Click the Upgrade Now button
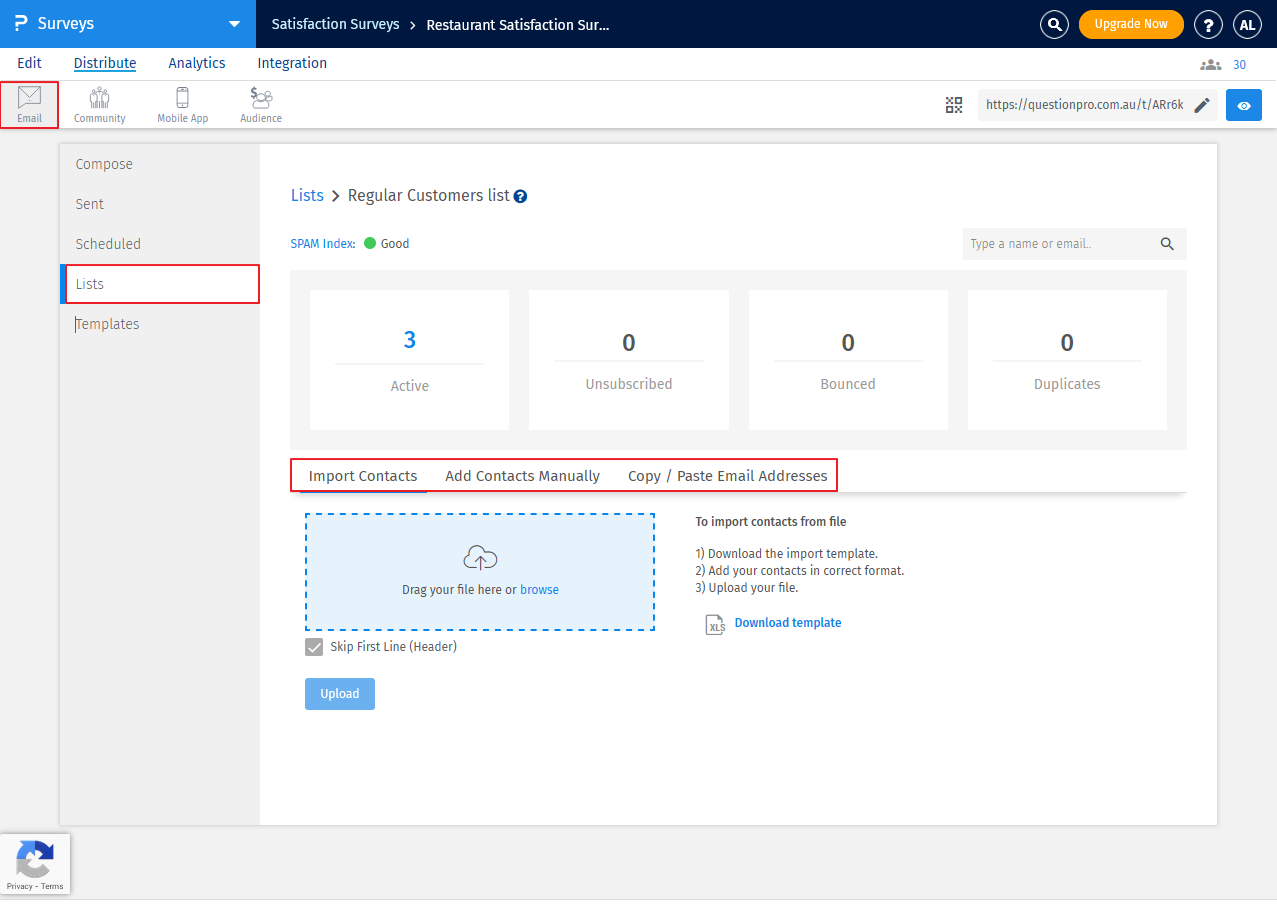The width and height of the screenshot is (1277, 911). (x=1131, y=24)
